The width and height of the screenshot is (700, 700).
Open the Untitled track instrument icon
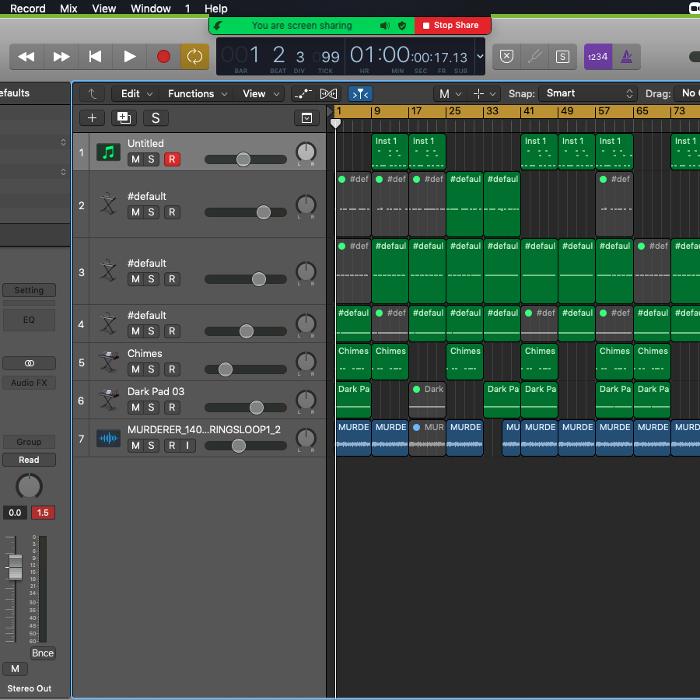click(108, 153)
